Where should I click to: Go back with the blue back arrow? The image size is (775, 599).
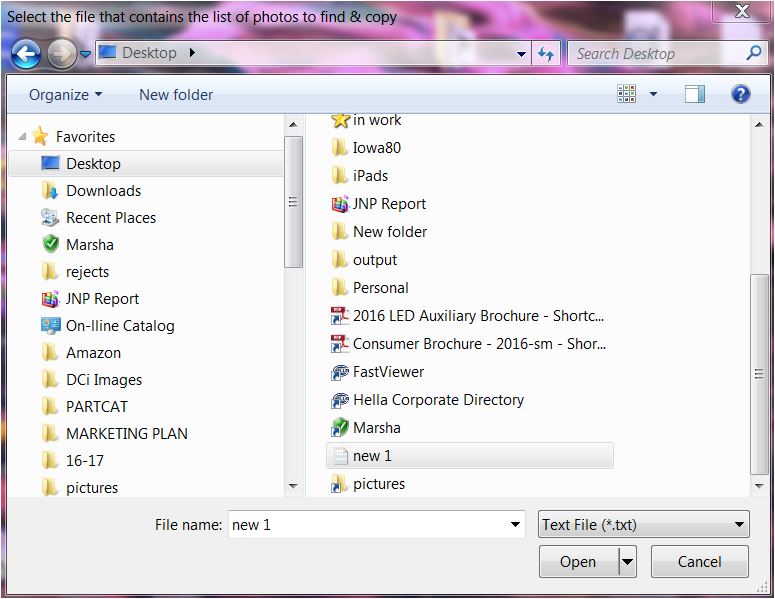click(x=26, y=54)
